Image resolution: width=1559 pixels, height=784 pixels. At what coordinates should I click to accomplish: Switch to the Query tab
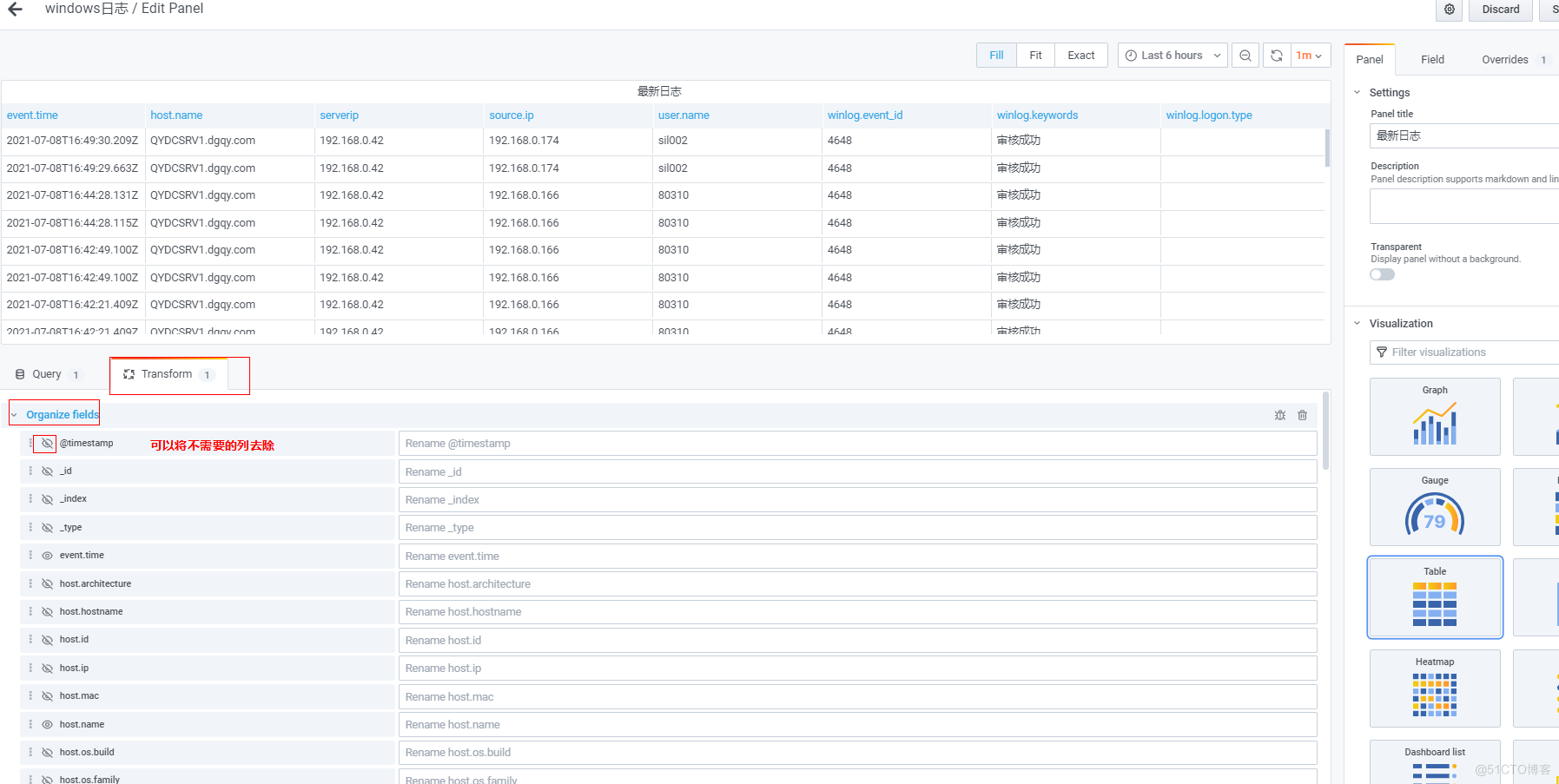coord(48,374)
